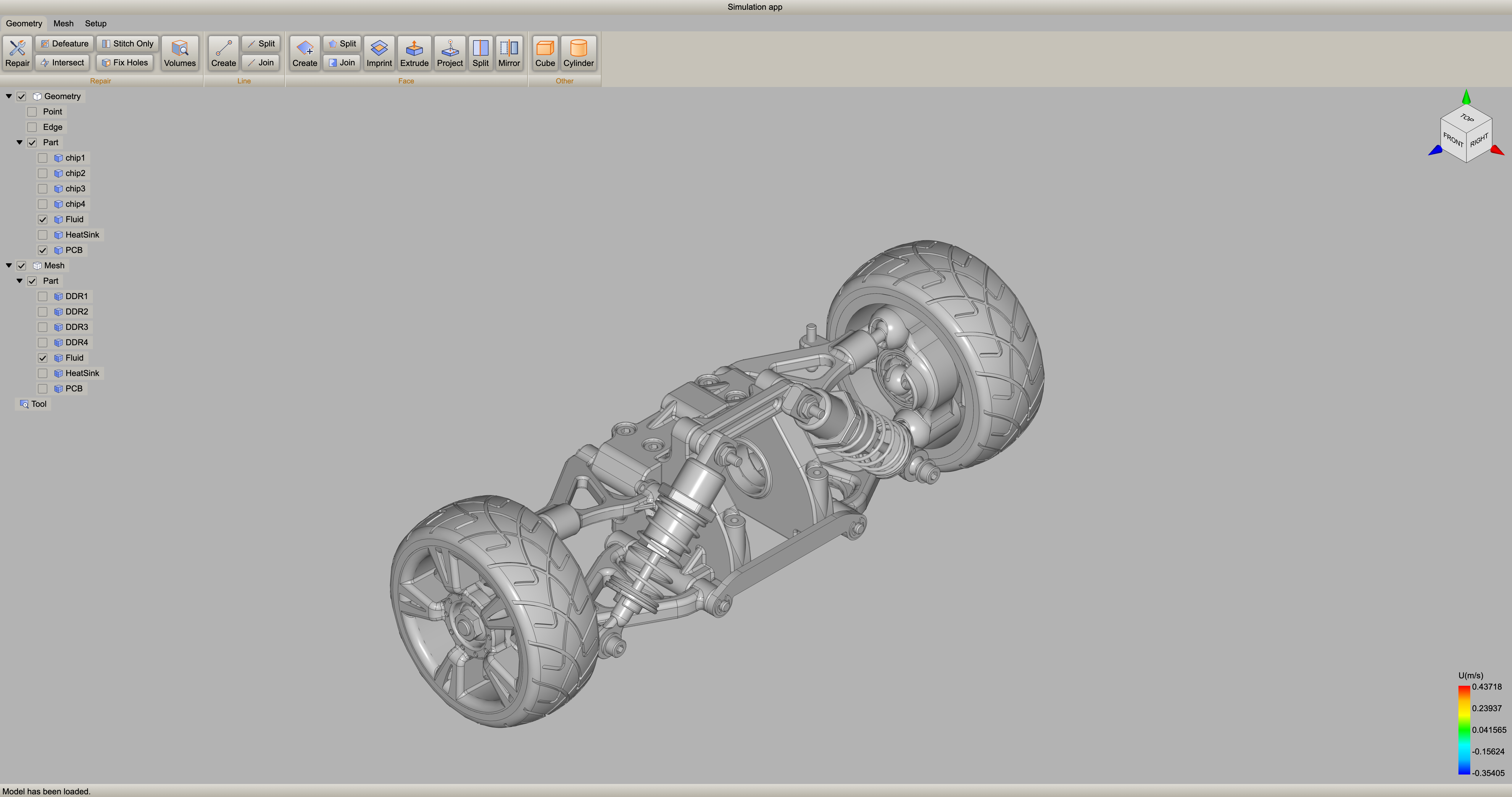1512x797 pixels.
Task: Create a new line
Action: click(x=223, y=53)
